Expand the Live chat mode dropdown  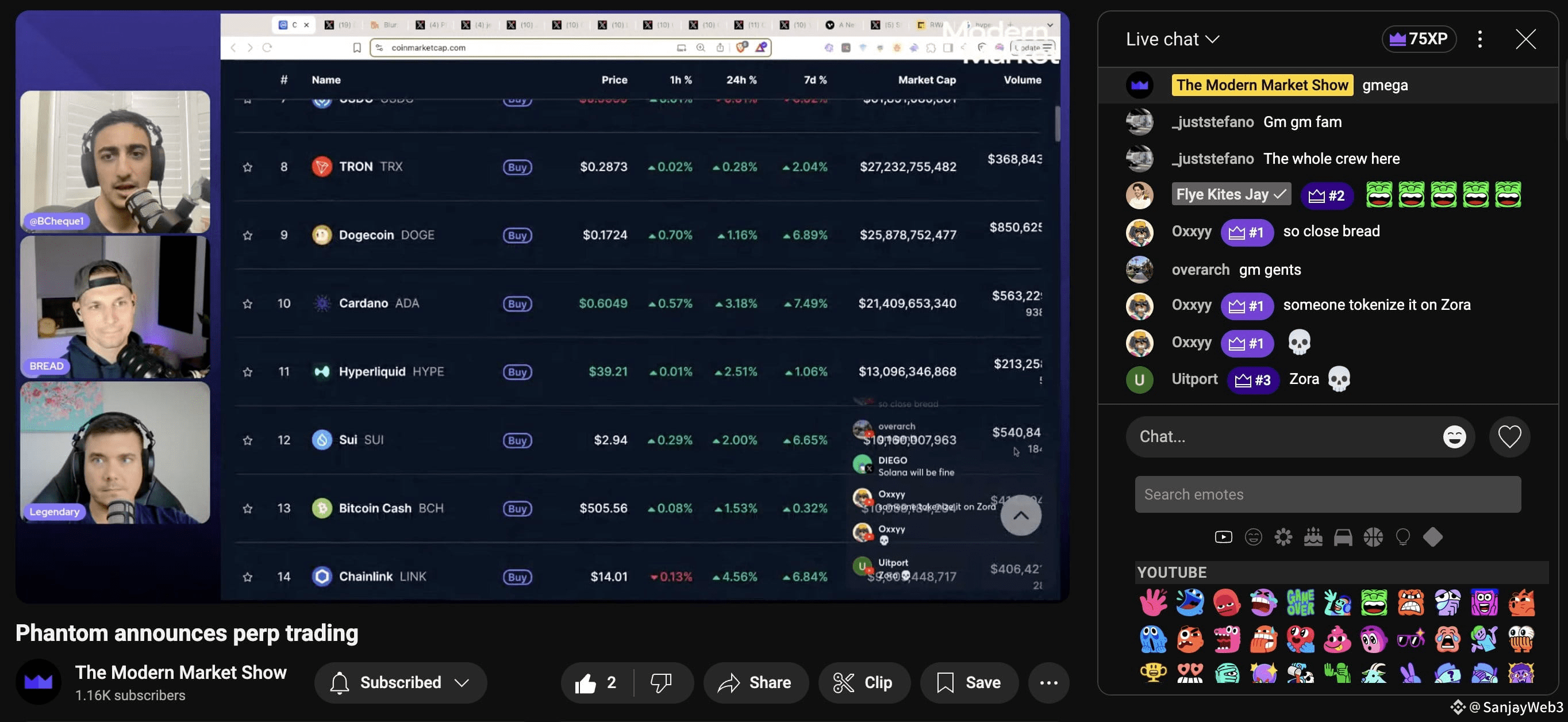click(x=1173, y=39)
